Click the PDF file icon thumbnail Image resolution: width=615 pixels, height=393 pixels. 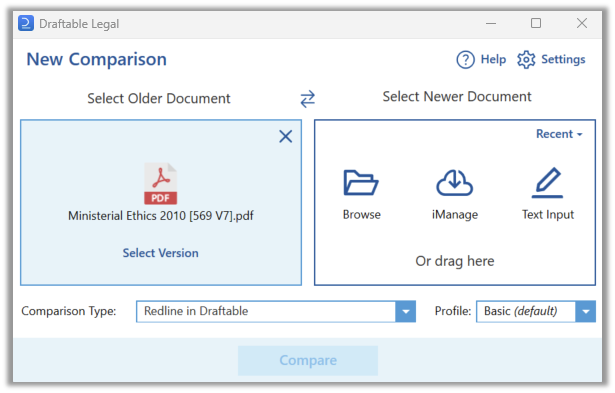click(160, 184)
